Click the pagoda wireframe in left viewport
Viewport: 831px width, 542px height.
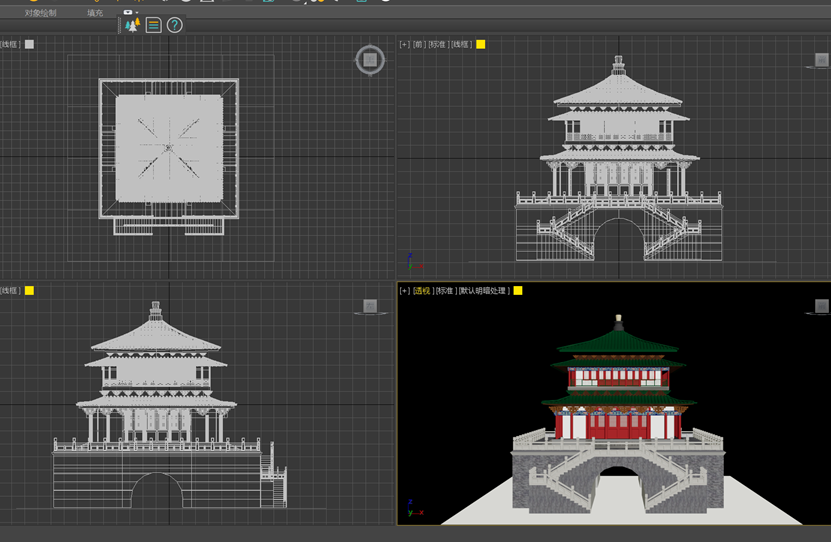tap(170, 405)
